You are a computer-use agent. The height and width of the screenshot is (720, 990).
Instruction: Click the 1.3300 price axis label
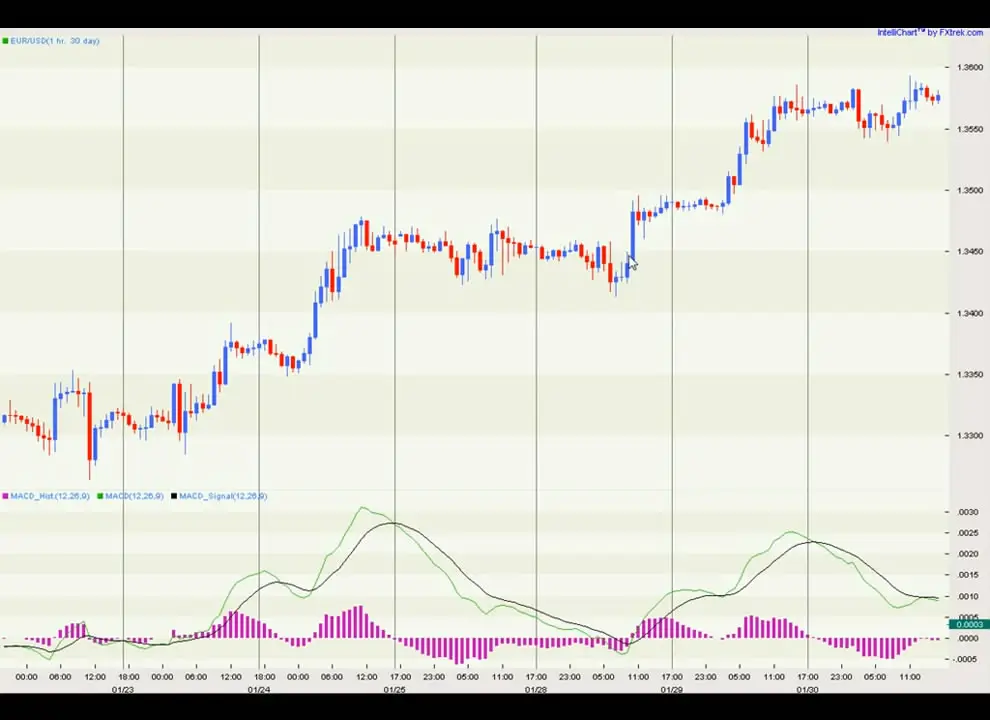(x=970, y=436)
